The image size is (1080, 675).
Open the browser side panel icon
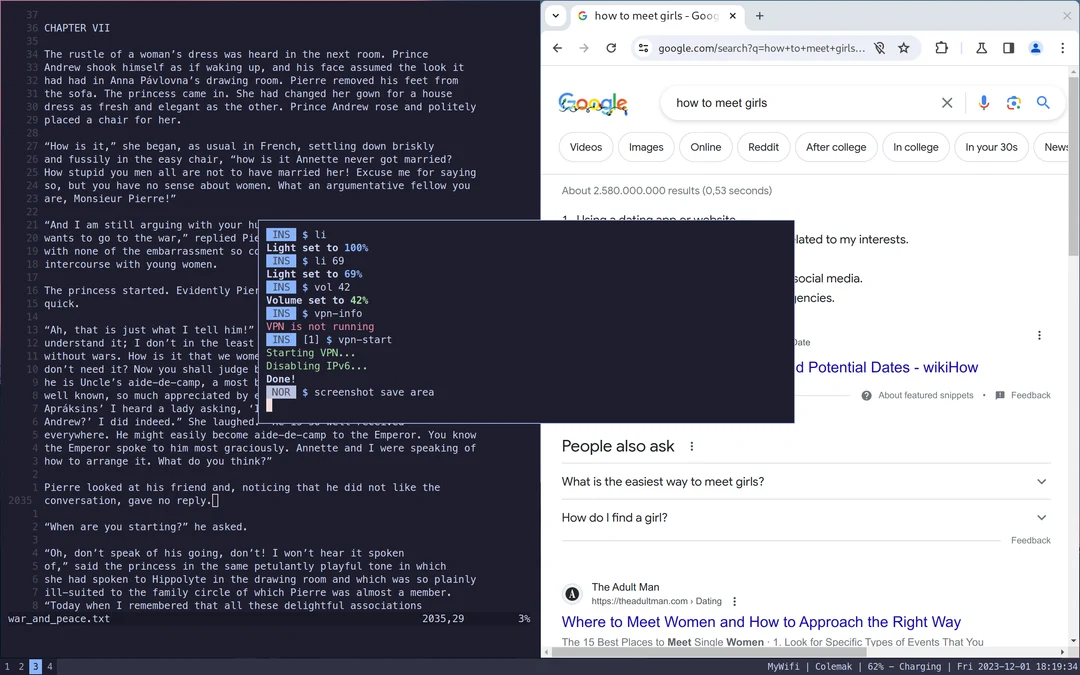(x=1008, y=47)
